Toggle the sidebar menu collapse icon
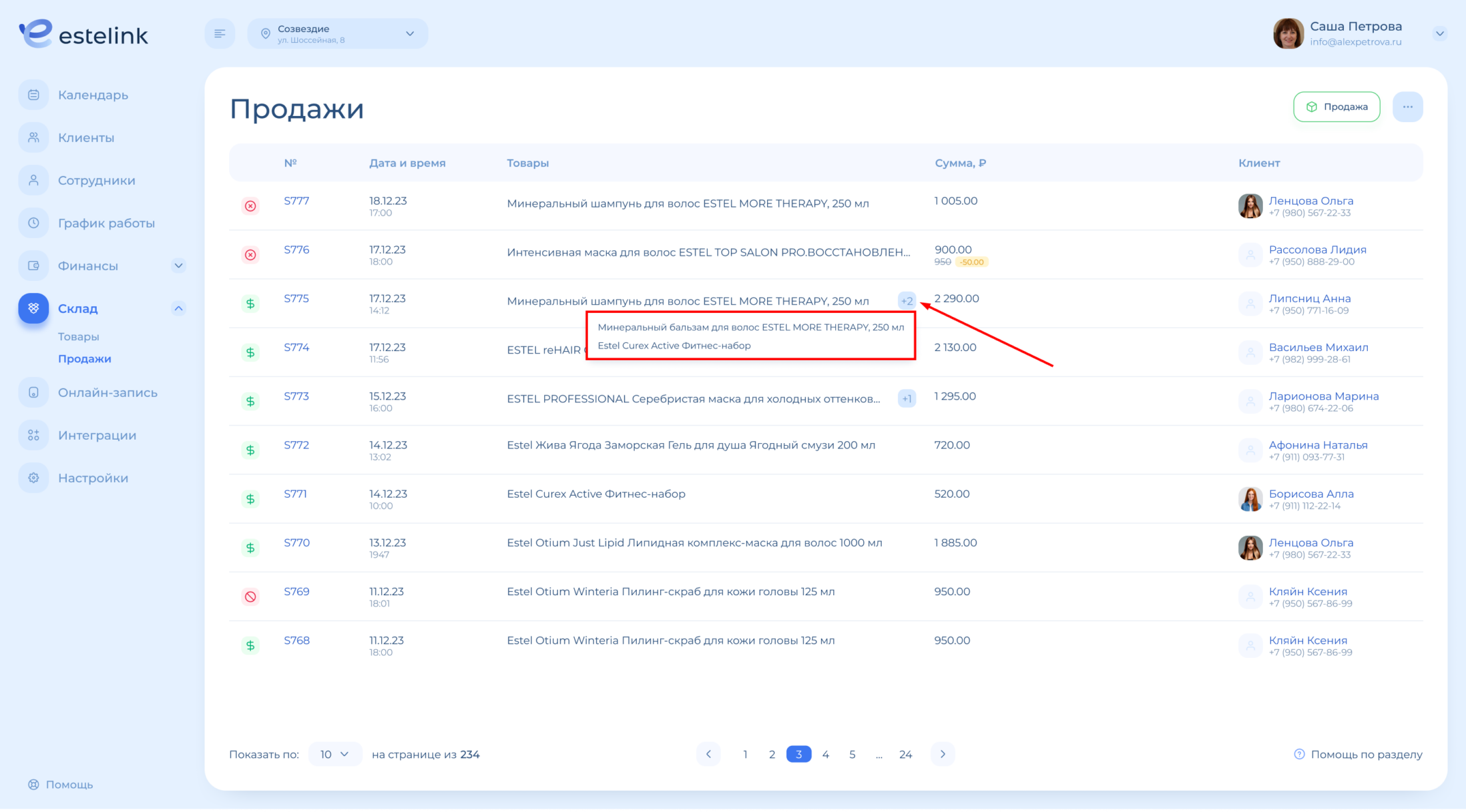The height and width of the screenshot is (812, 1466). 220,33
